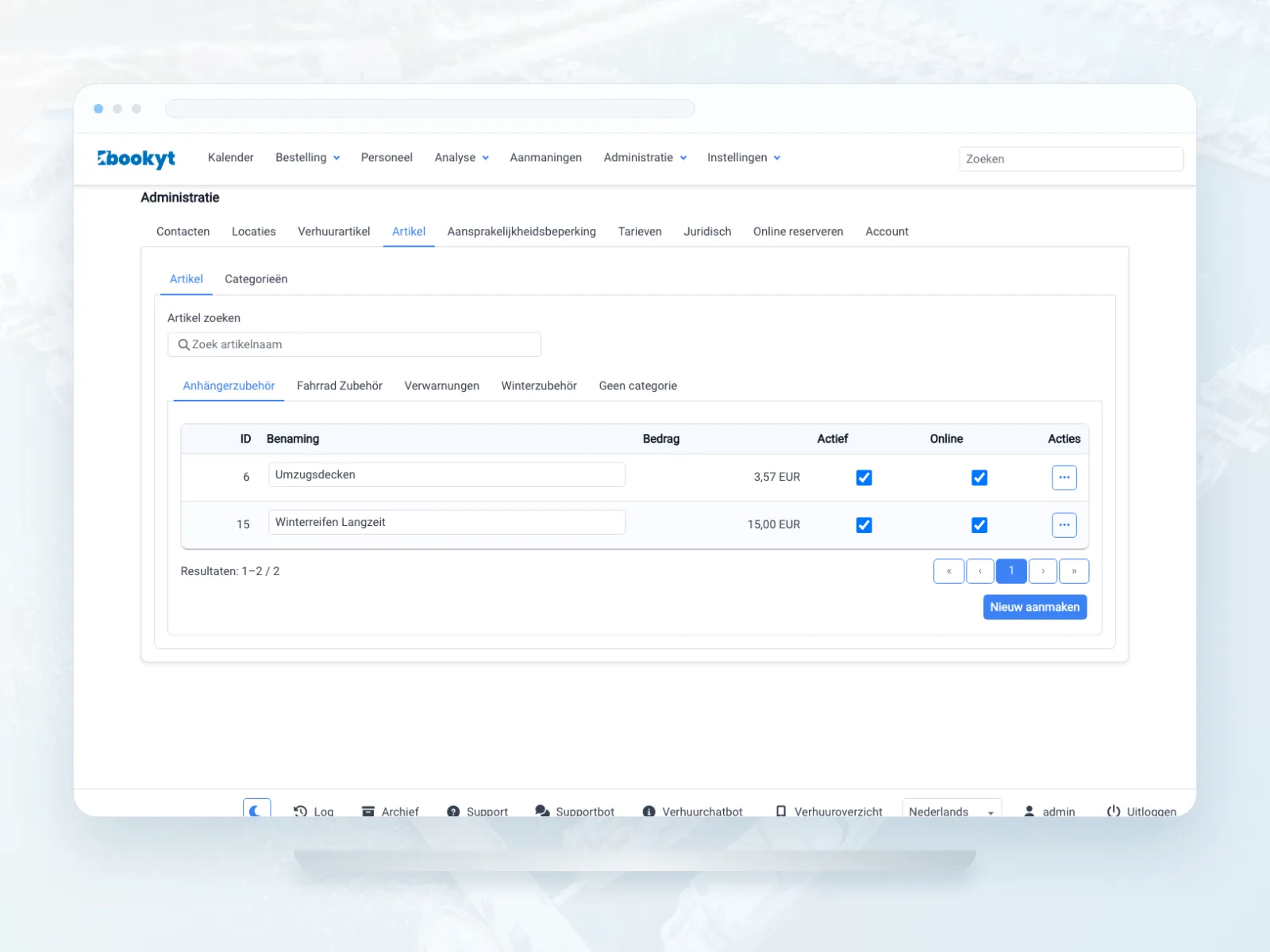Focus the Zoek artikelnaam search field

coord(354,344)
